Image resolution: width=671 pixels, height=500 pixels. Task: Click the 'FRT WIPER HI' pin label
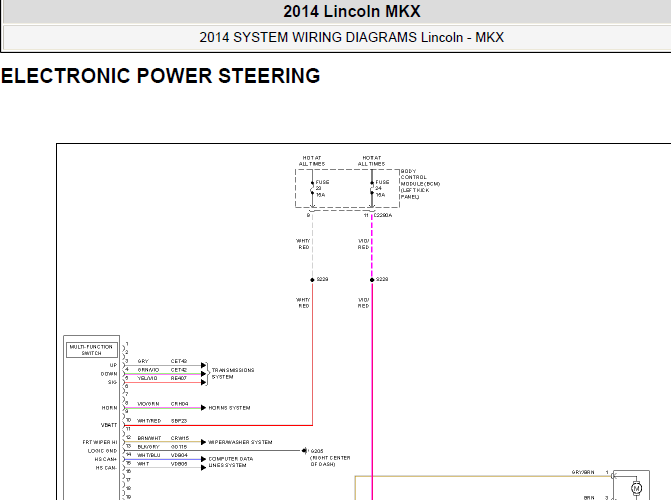point(100,442)
